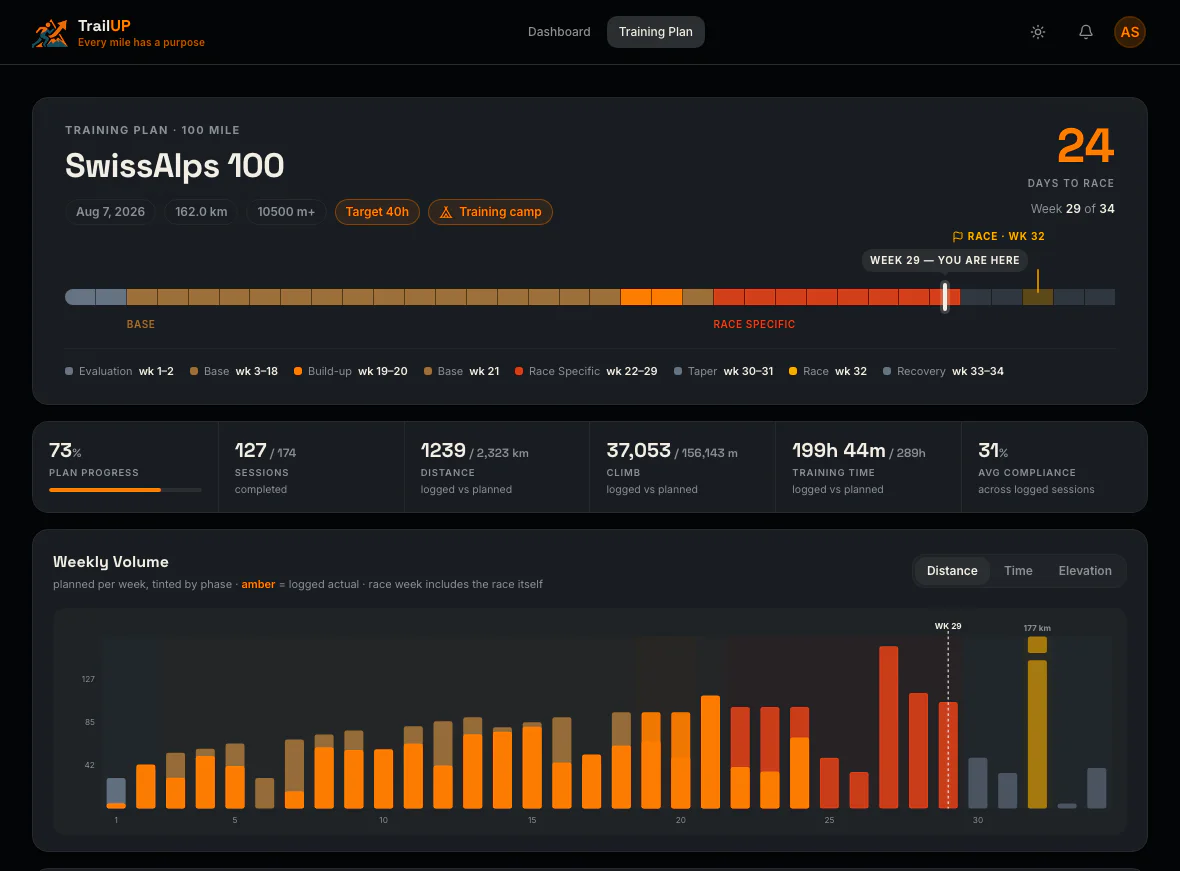Select the Training Plan tab
The height and width of the screenshot is (871, 1180).
click(655, 32)
